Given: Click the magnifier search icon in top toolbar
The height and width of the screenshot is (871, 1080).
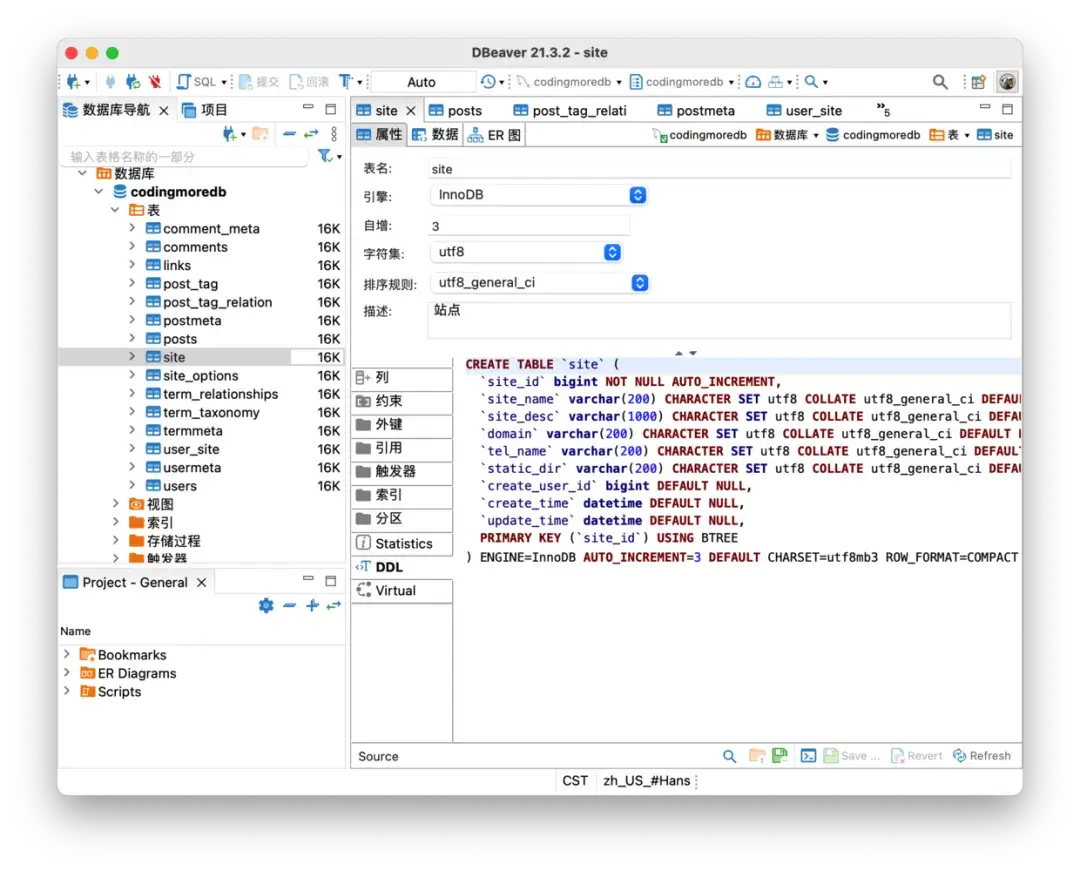Looking at the screenshot, I should [940, 82].
